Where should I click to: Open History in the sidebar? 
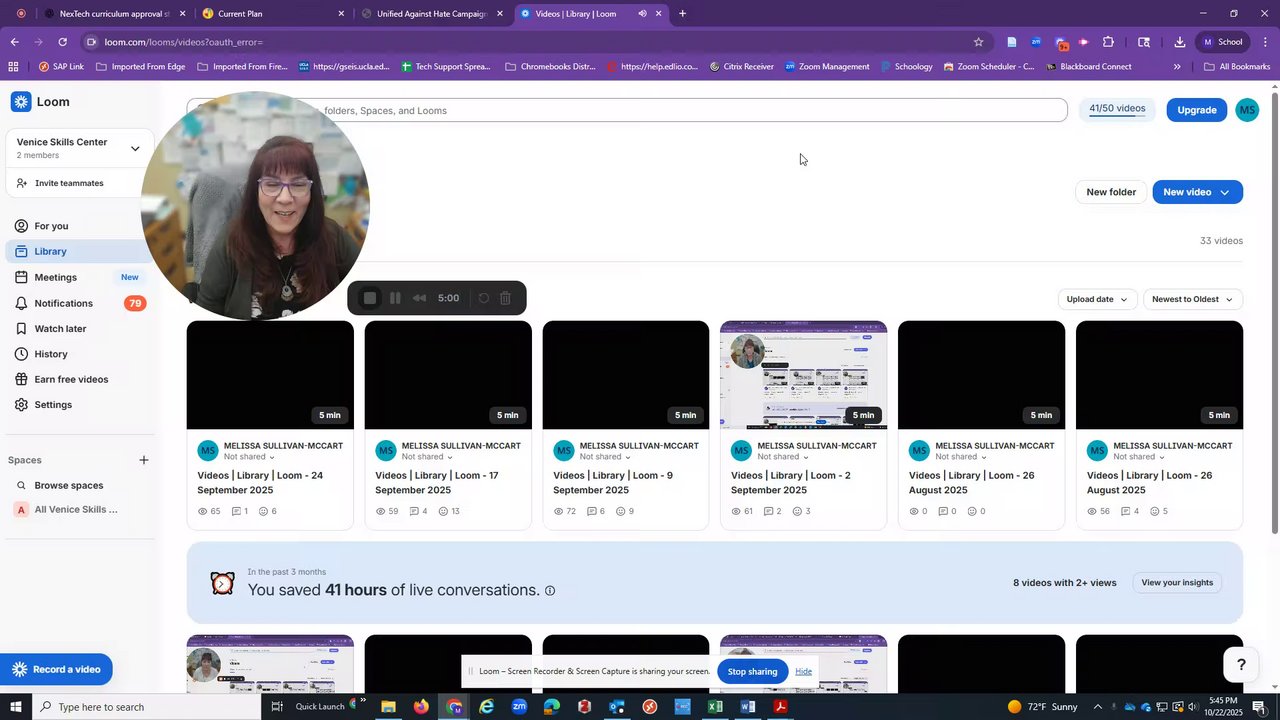(51, 354)
